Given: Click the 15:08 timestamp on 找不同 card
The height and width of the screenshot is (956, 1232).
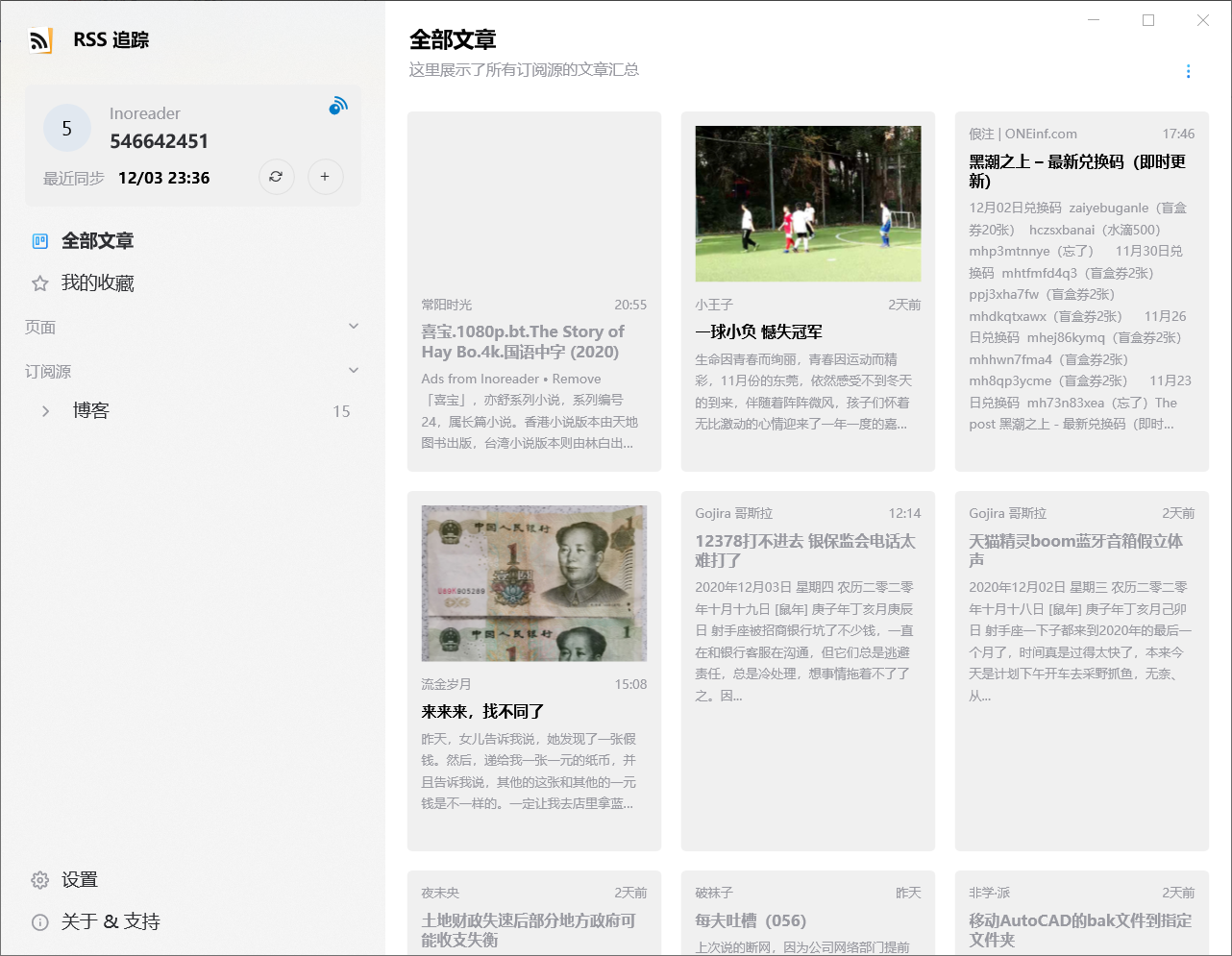Looking at the screenshot, I should point(630,684).
